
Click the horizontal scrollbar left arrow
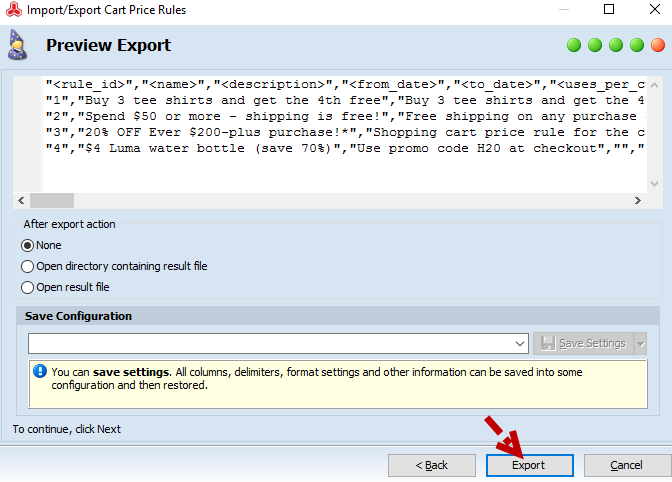tap(21, 201)
